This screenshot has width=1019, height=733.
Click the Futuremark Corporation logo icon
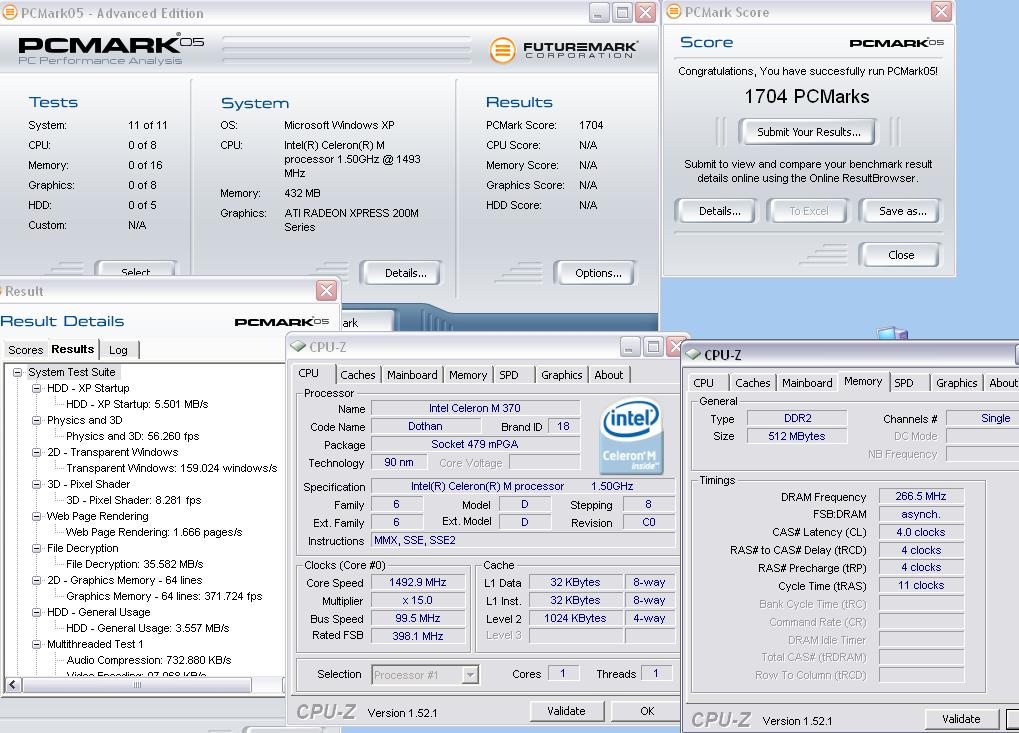502,50
